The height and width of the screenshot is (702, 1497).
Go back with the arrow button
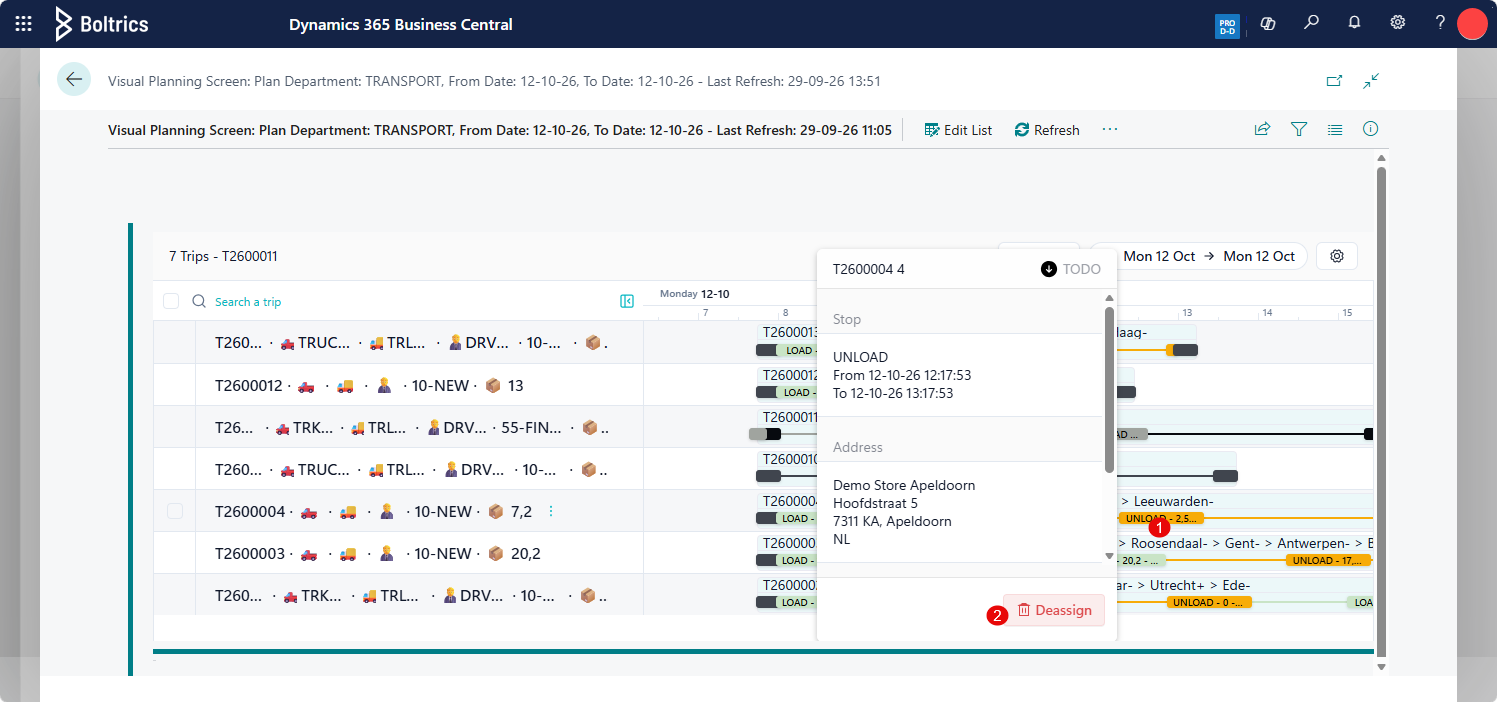click(74, 79)
